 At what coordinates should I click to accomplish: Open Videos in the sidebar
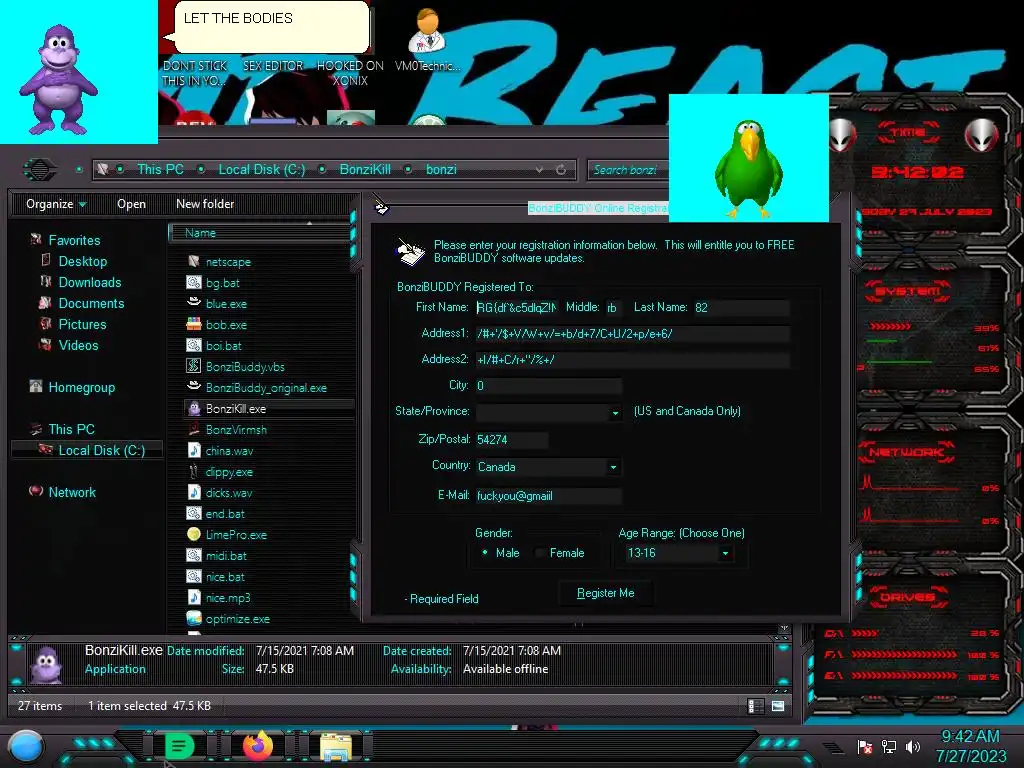pos(78,345)
